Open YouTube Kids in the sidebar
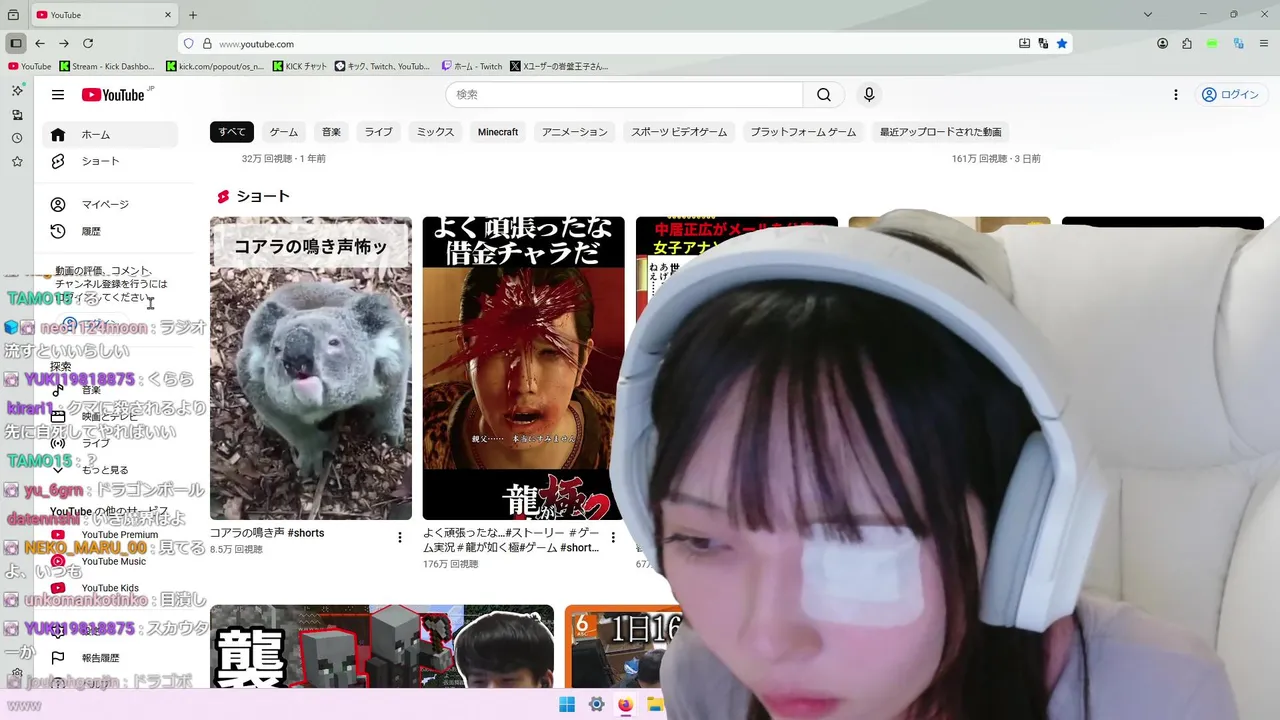This screenshot has width=1280, height=720. coord(110,588)
